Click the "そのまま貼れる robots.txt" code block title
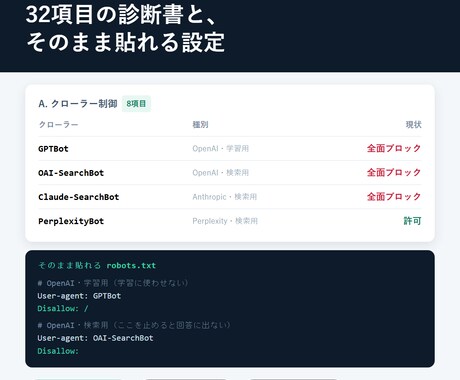Screen dimensions: 460x380 97,266
